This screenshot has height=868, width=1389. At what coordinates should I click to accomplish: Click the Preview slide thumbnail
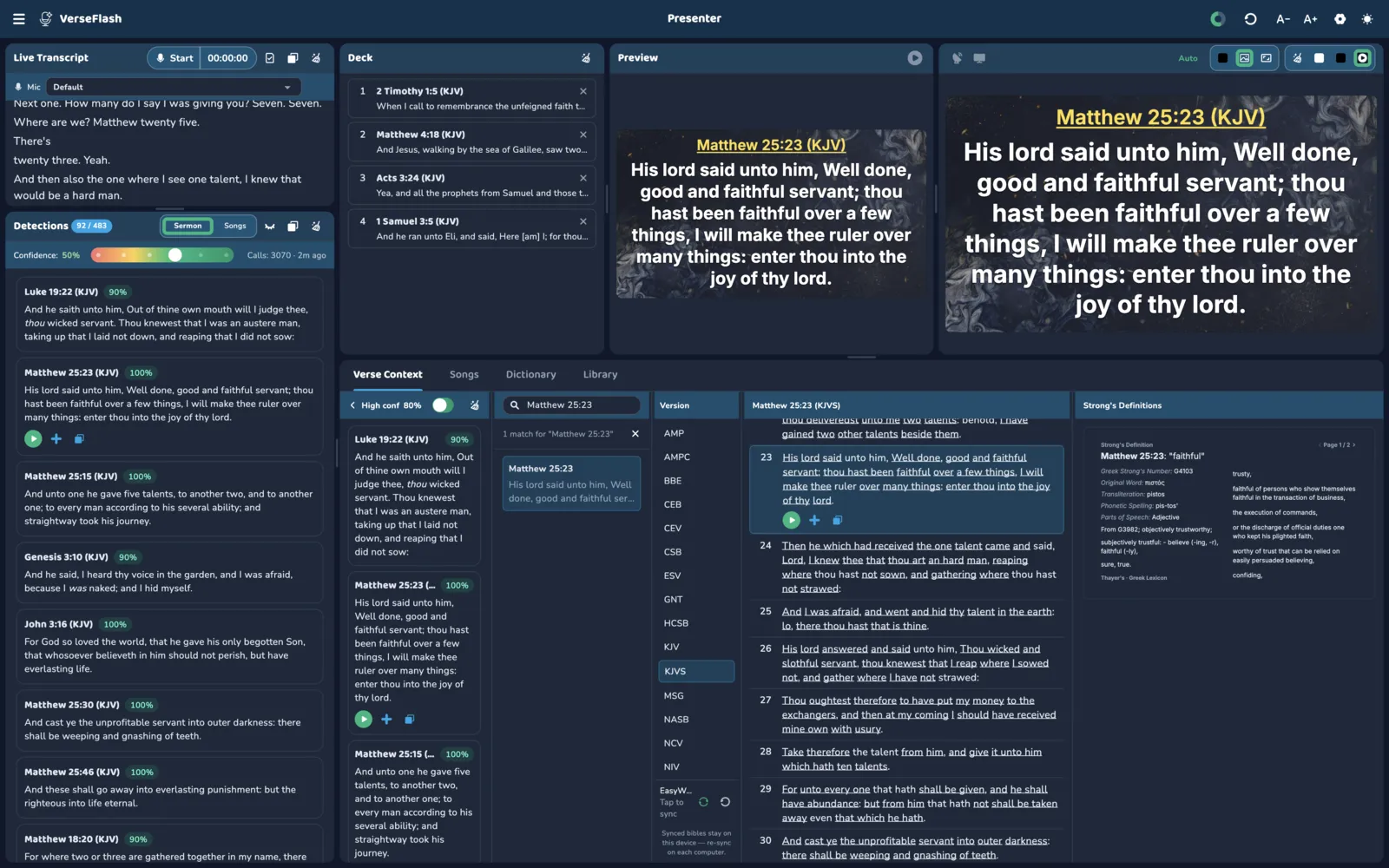(x=771, y=214)
